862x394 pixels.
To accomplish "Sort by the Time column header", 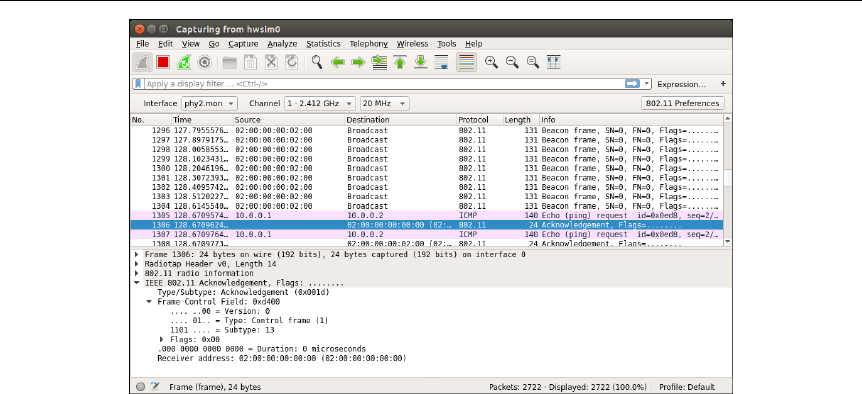I will pos(202,120).
